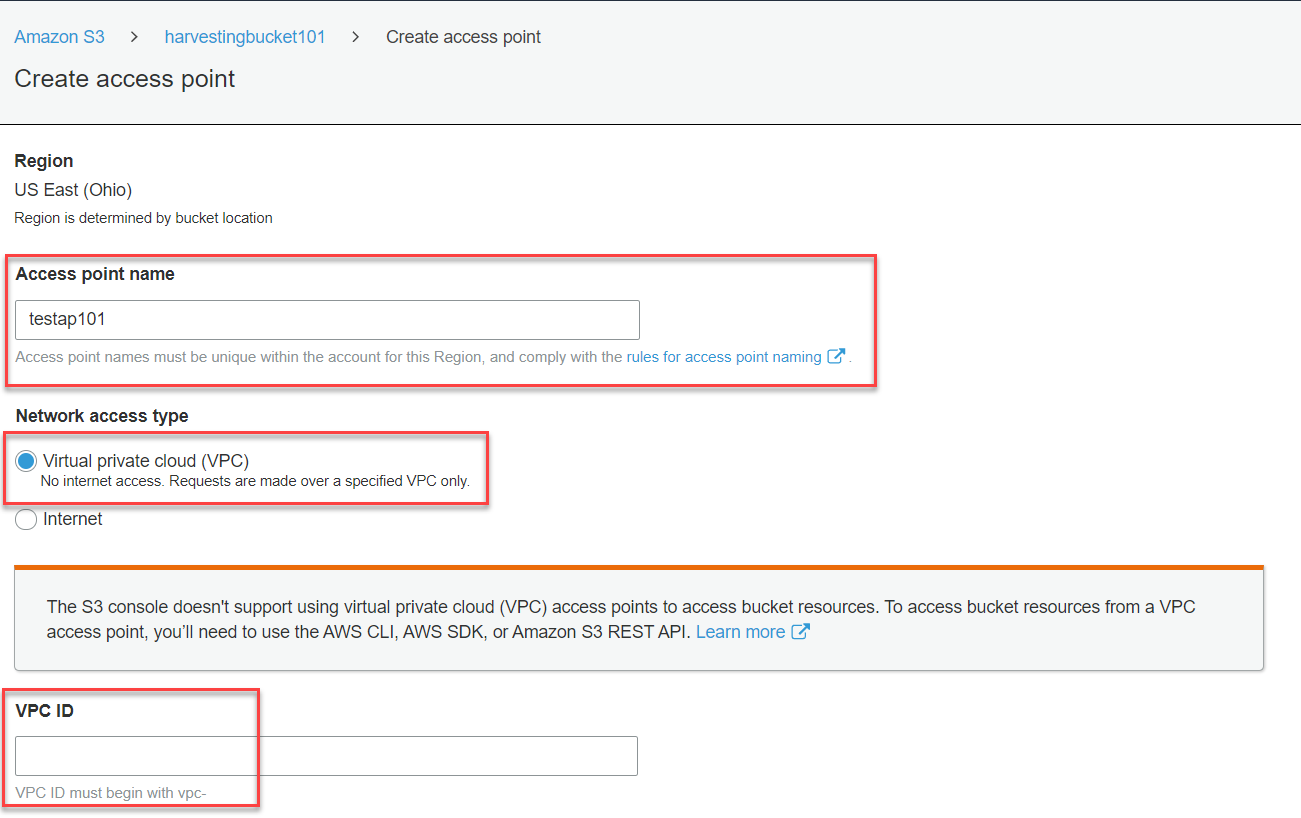The height and width of the screenshot is (818, 1301).
Task: Open rules for access point naming link
Action: (724, 357)
